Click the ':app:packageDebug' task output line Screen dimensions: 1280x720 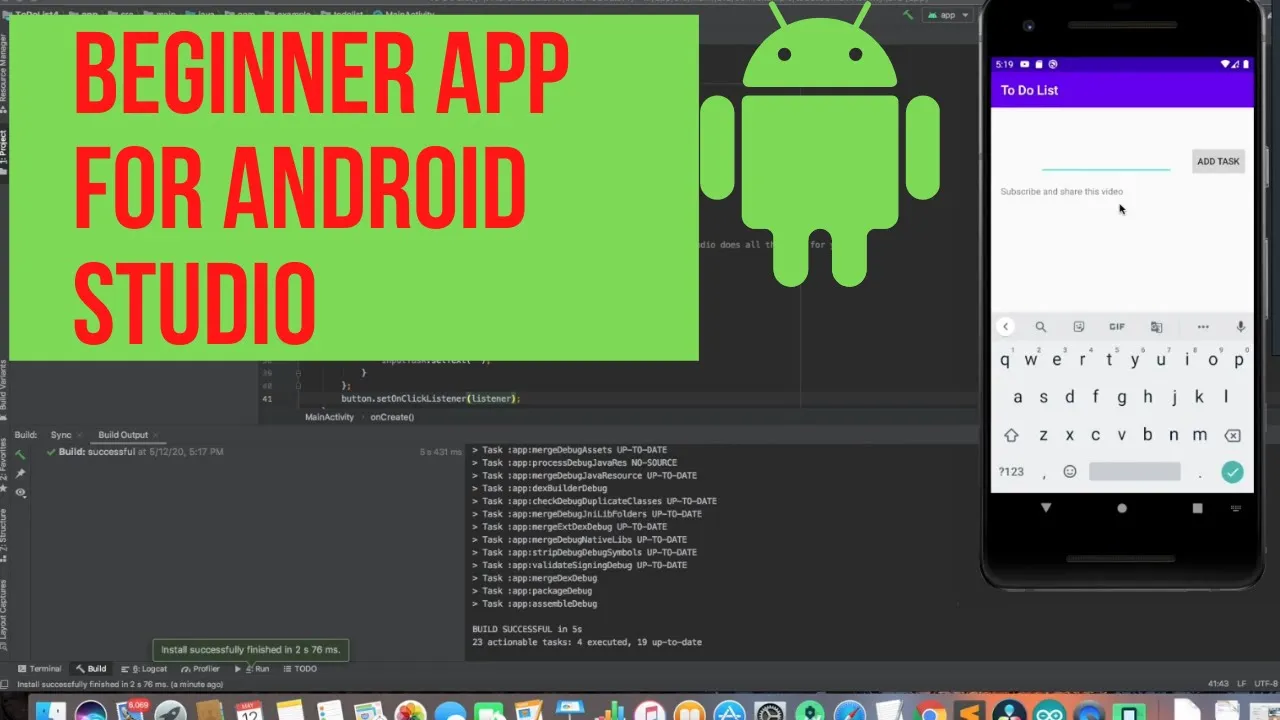pyautogui.click(x=532, y=591)
